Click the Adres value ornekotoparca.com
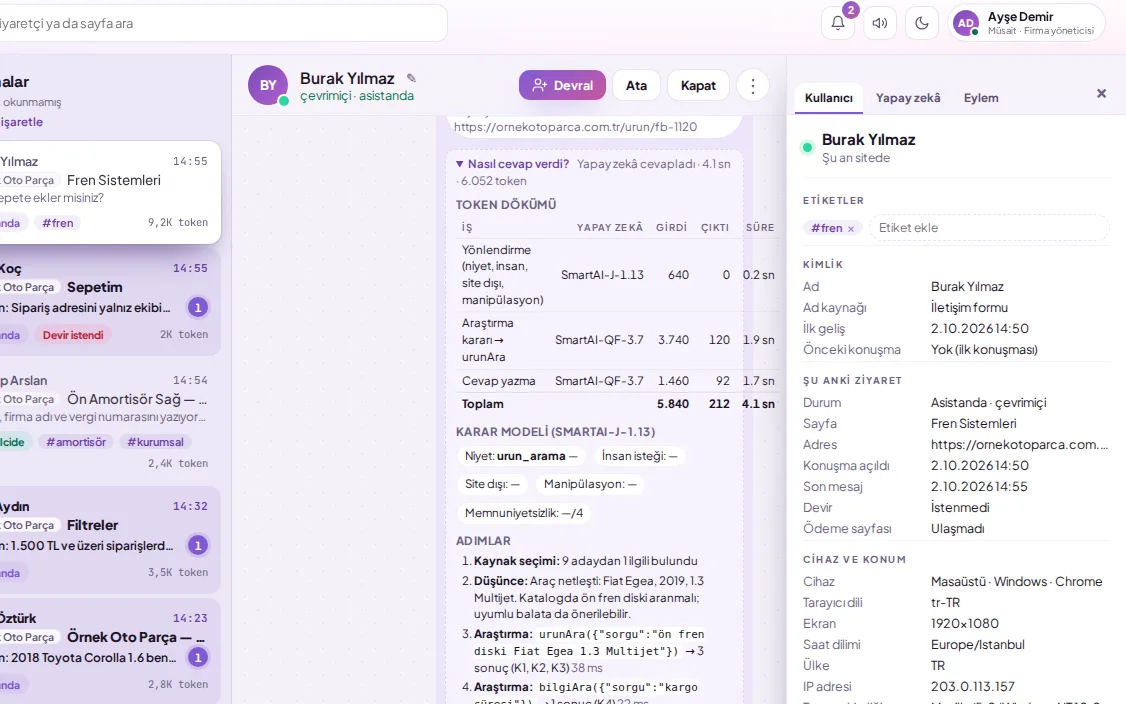Screen dimensions: 1126x704 click(x=1019, y=445)
